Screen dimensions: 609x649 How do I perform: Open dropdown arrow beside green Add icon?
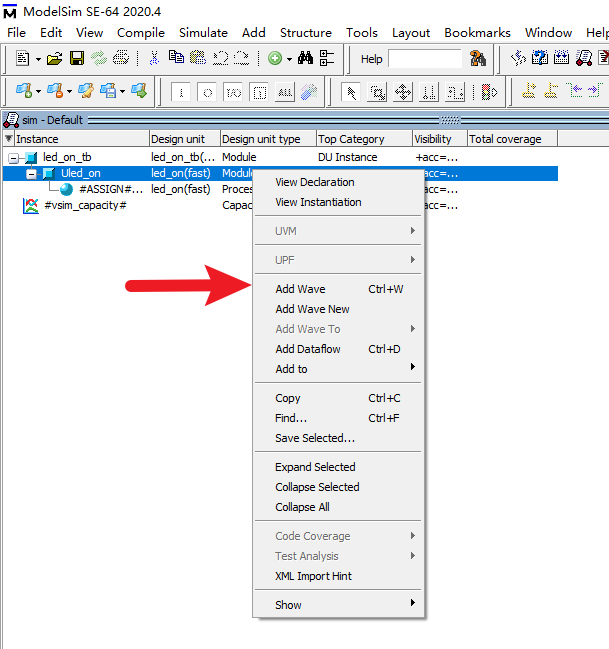click(289, 59)
